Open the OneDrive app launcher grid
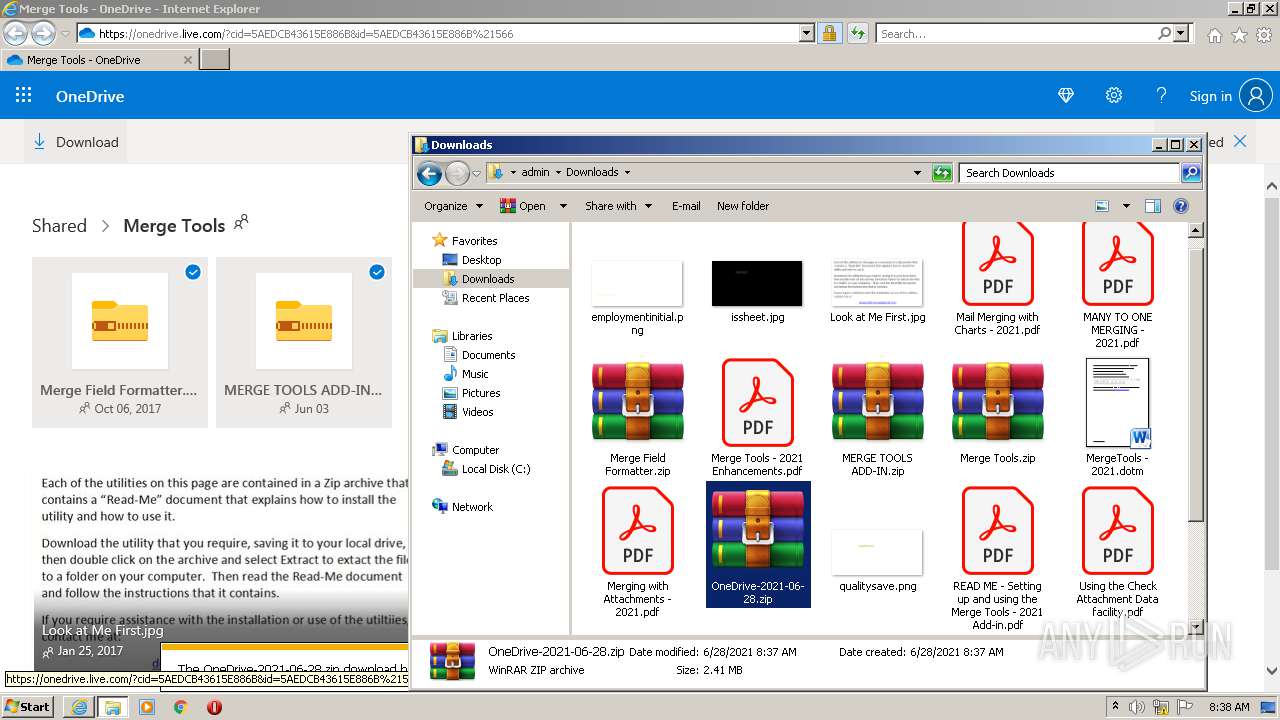The image size is (1280, 720). click(x=24, y=96)
